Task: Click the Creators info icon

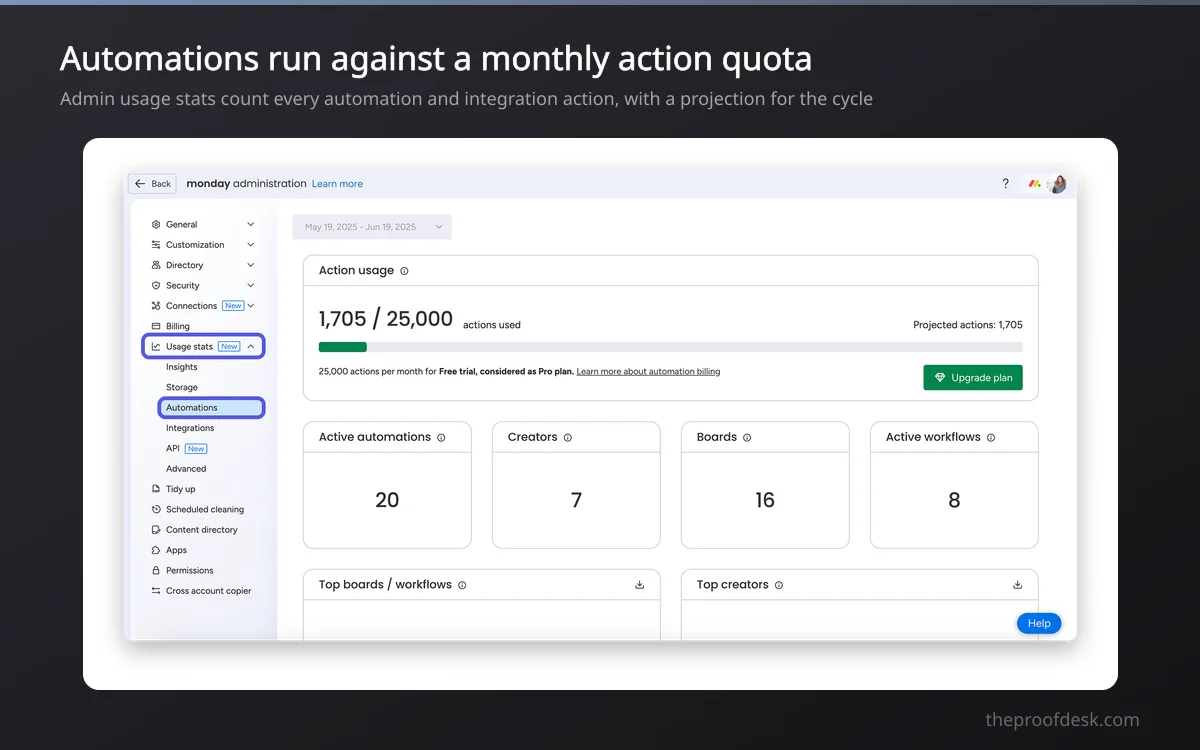Action: click(568, 438)
